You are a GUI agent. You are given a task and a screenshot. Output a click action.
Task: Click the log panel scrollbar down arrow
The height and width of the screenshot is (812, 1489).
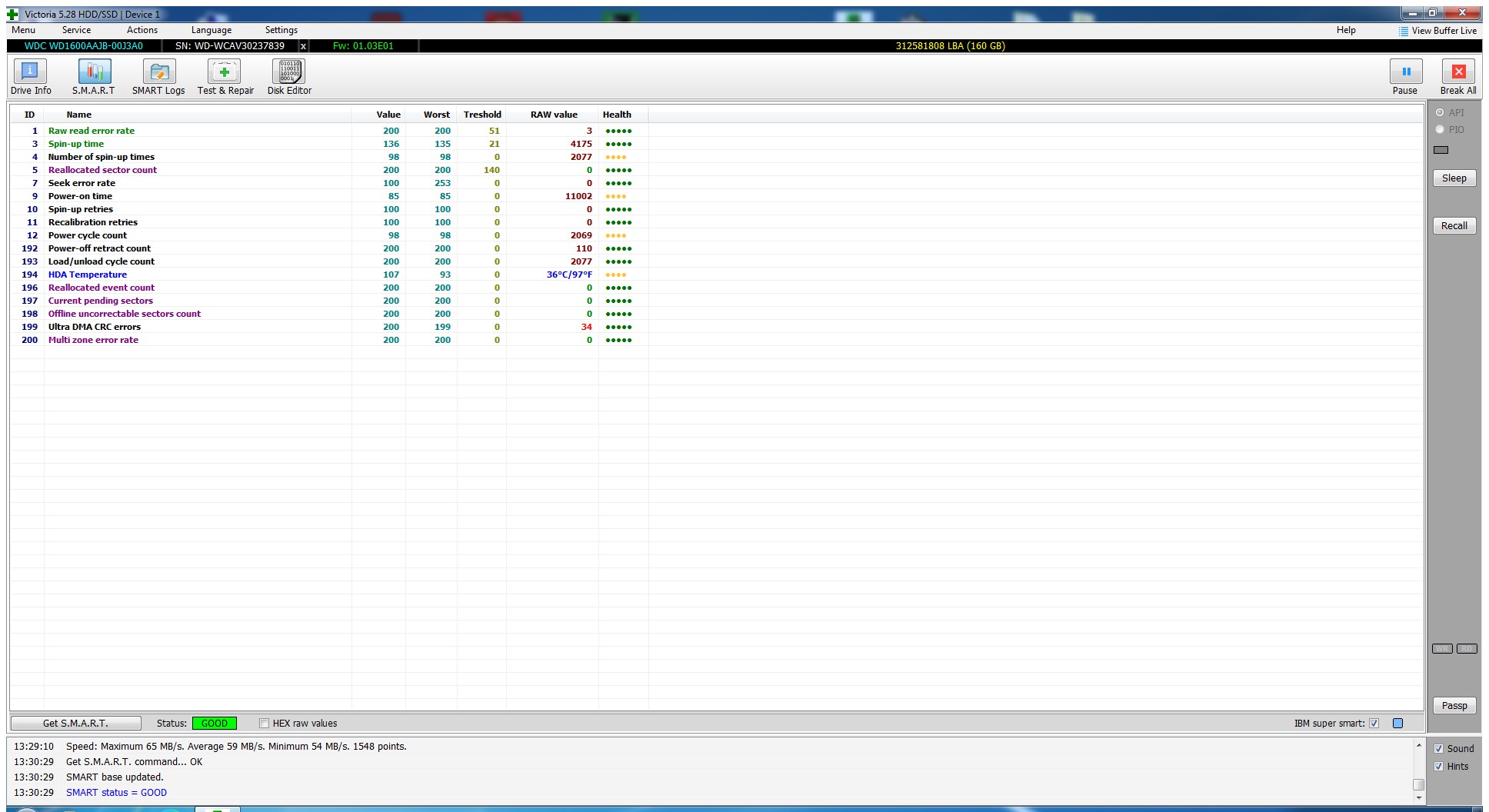click(x=1419, y=798)
